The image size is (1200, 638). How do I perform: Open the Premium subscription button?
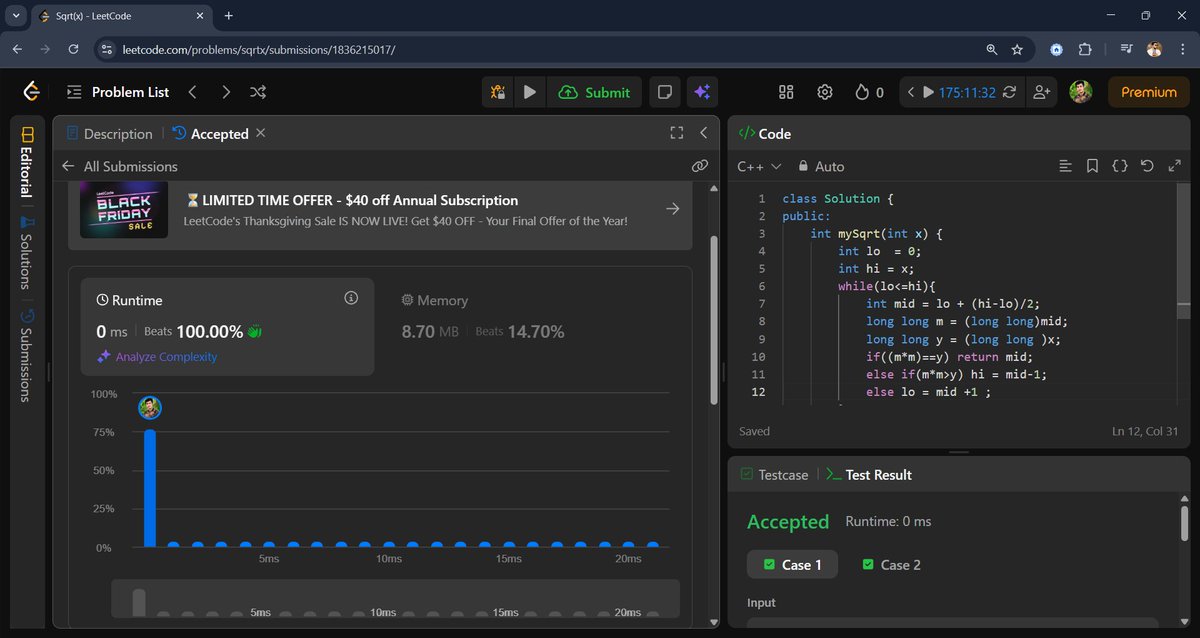pyautogui.click(x=1149, y=92)
